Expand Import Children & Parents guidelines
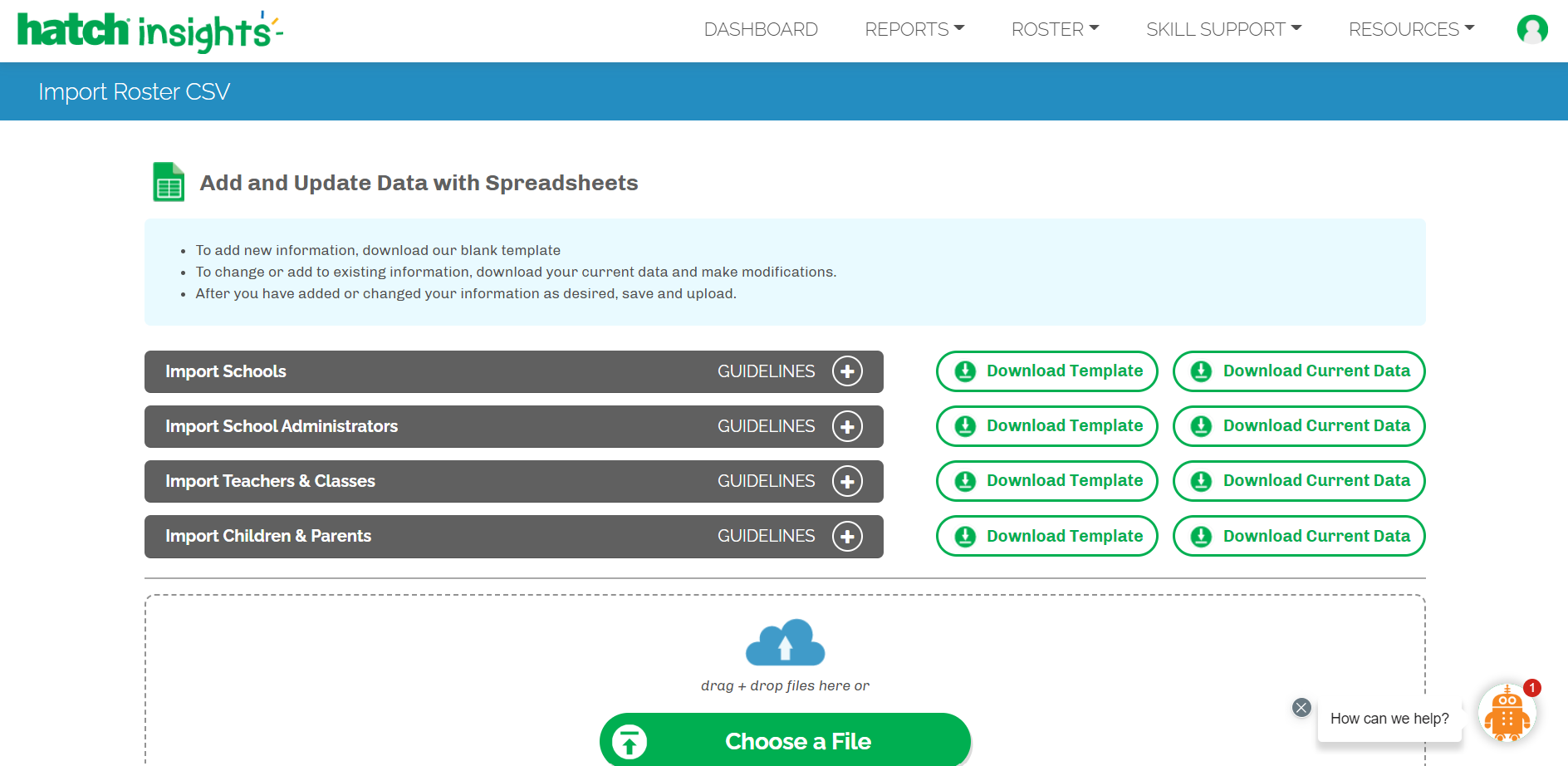Viewport: 1568px width, 766px height. point(847,536)
